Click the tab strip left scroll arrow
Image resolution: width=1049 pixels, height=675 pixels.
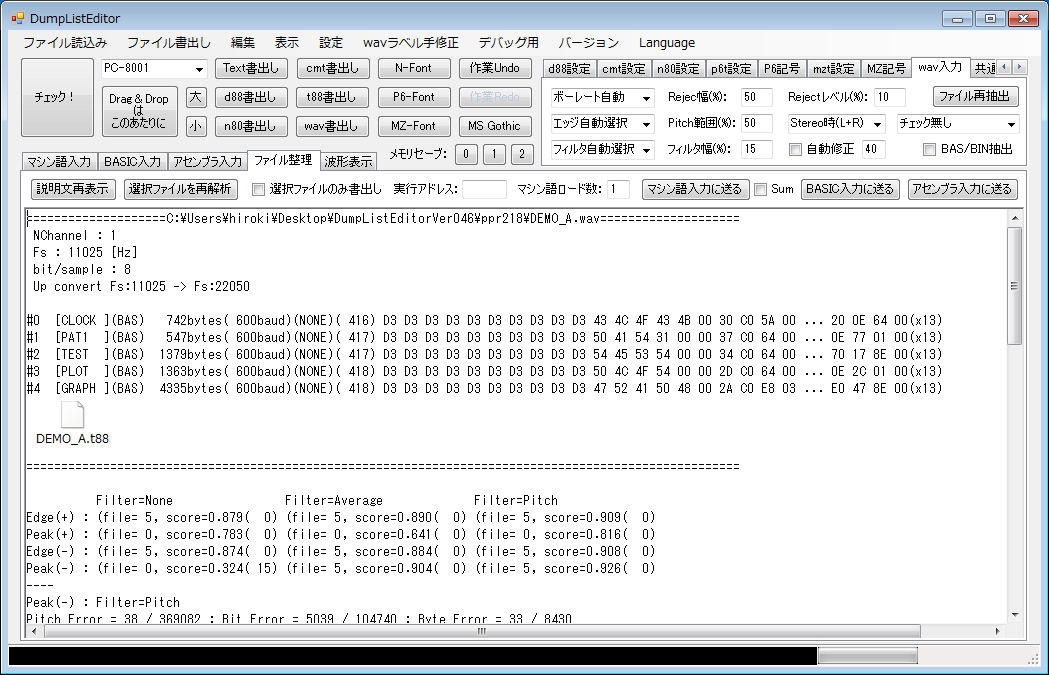pos(1004,67)
